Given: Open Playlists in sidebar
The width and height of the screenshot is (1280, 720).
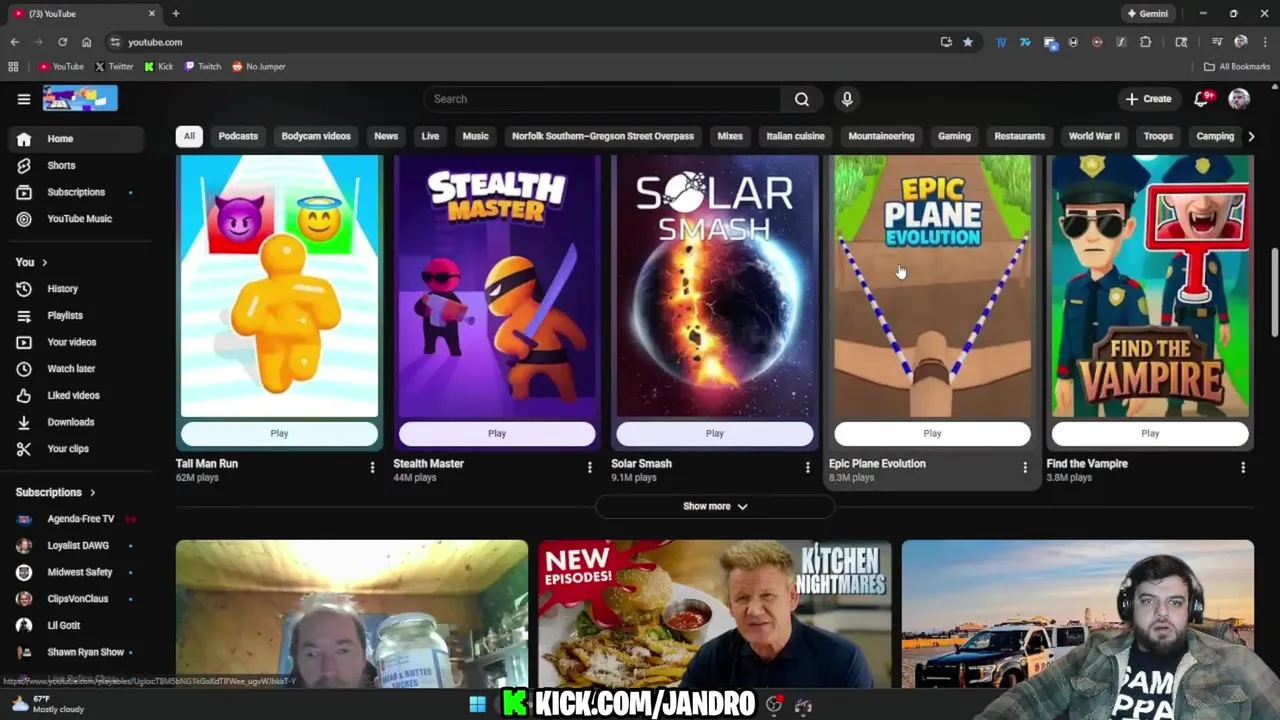Looking at the screenshot, I should pyautogui.click(x=76, y=315).
